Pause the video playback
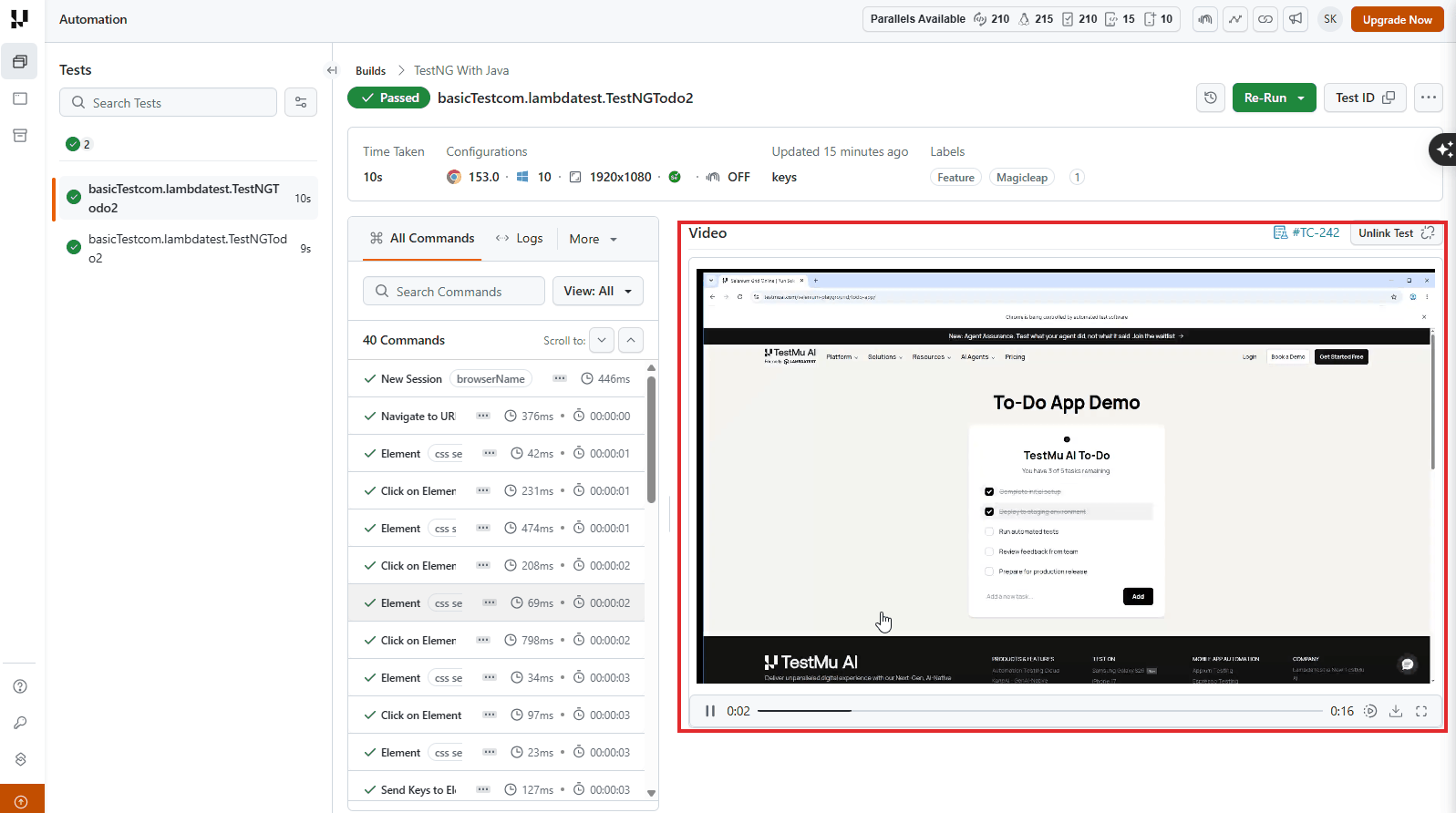1456x813 pixels. click(x=710, y=711)
